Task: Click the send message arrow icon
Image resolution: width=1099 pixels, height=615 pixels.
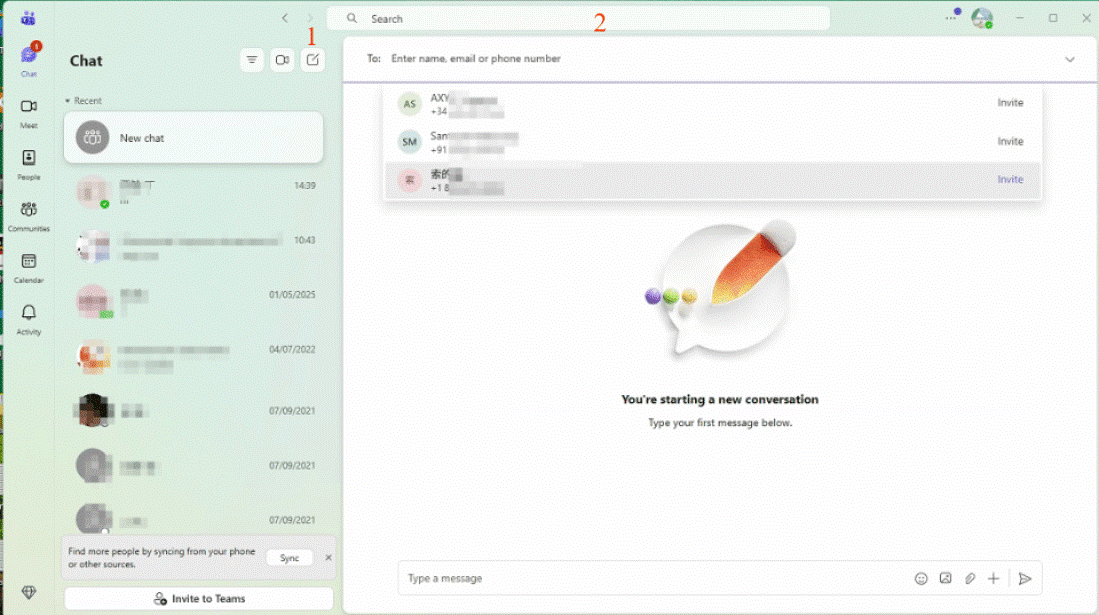Action: [1025, 578]
